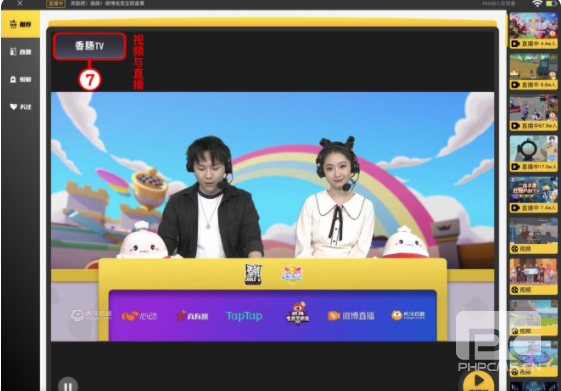Viewport: 561px width, 391px height.
Task: Click the Wi-Fi status icon
Action: tap(537, 4)
